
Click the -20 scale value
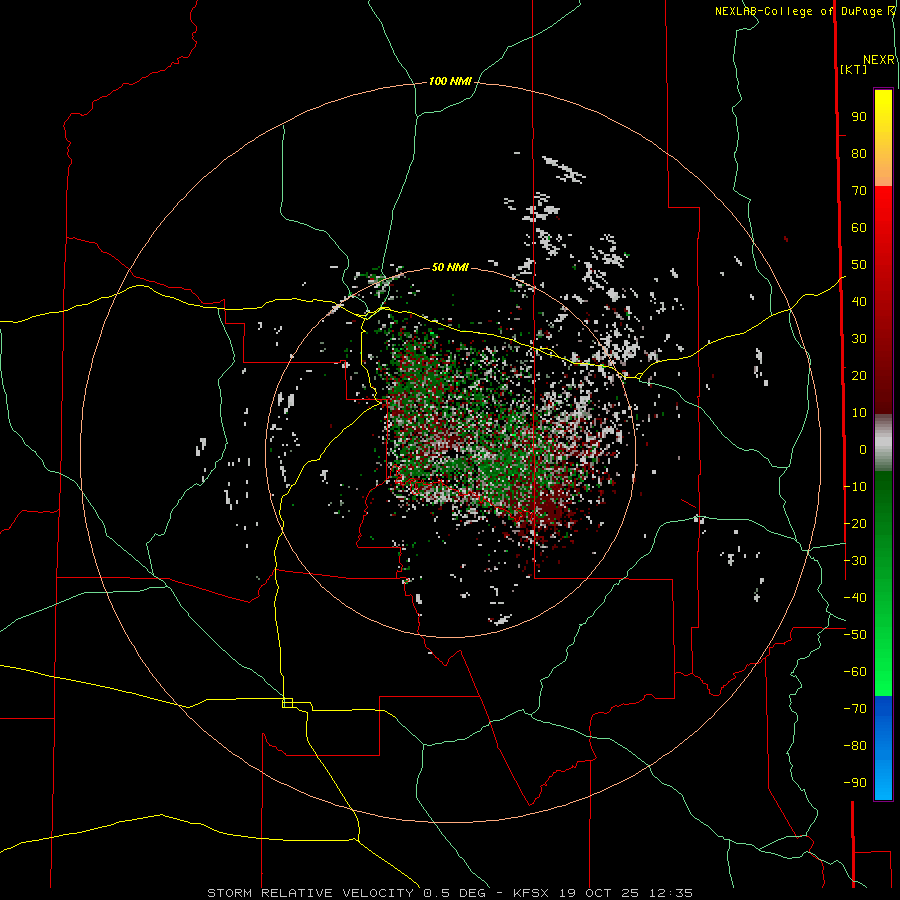[855, 524]
